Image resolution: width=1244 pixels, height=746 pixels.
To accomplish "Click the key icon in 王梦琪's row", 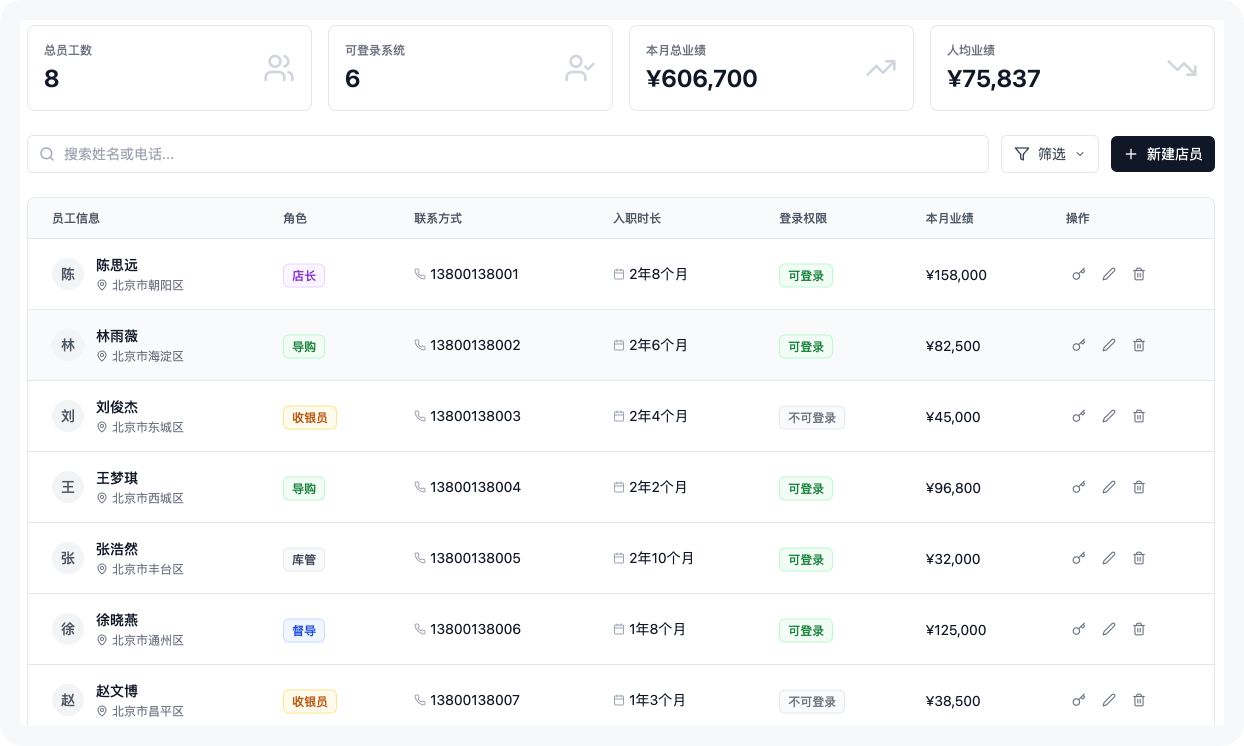I will pos(1079,487).
